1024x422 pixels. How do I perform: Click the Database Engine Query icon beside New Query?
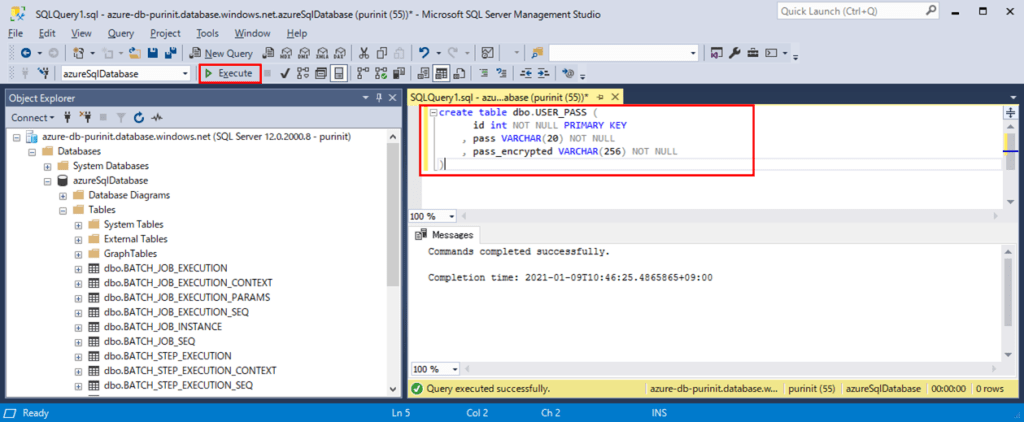pyautogui.click(x=268, y=54)
